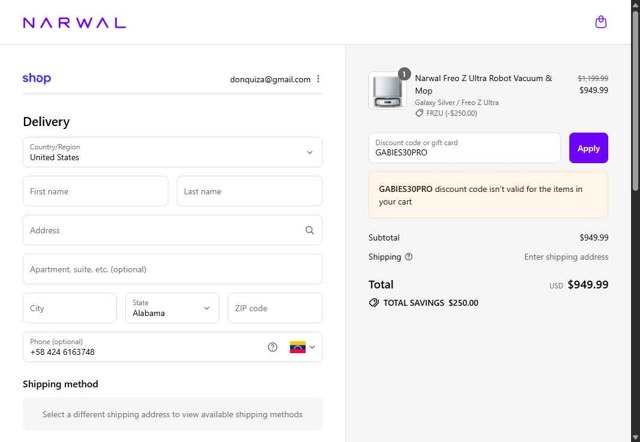This screenshot has width=640, height=442.
Task: Click the City input field
Action: (x=70, y=308)
